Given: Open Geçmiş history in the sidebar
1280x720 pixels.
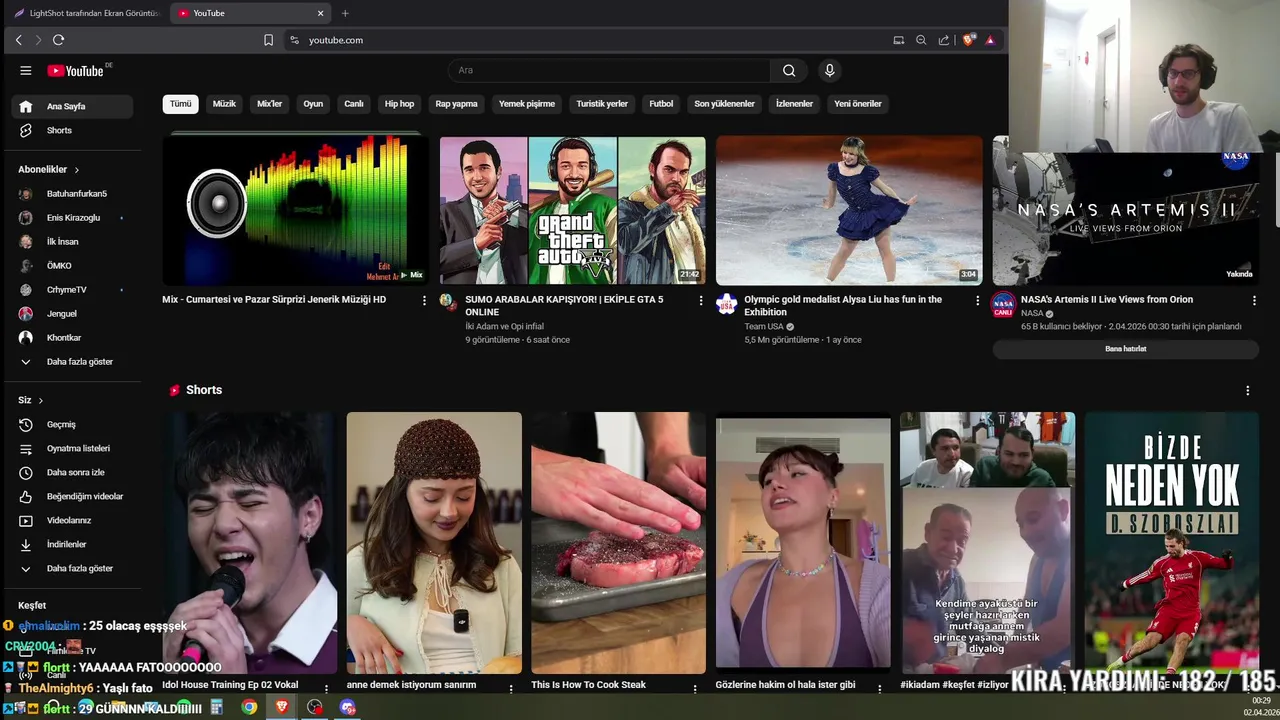Looking at the screenshot, I should [74, 424].
